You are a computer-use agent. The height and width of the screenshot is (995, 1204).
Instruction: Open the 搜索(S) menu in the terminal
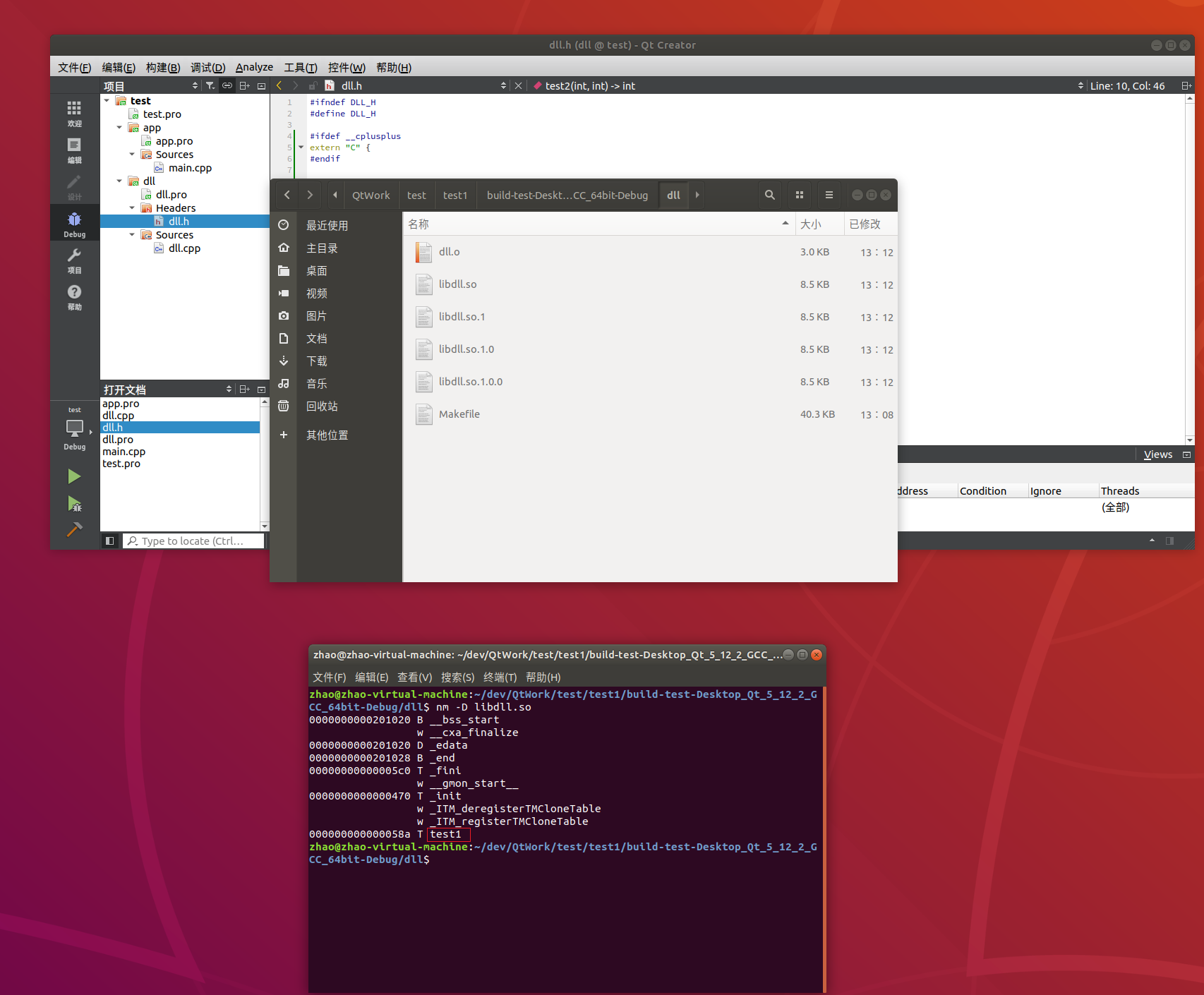(457, 677)
